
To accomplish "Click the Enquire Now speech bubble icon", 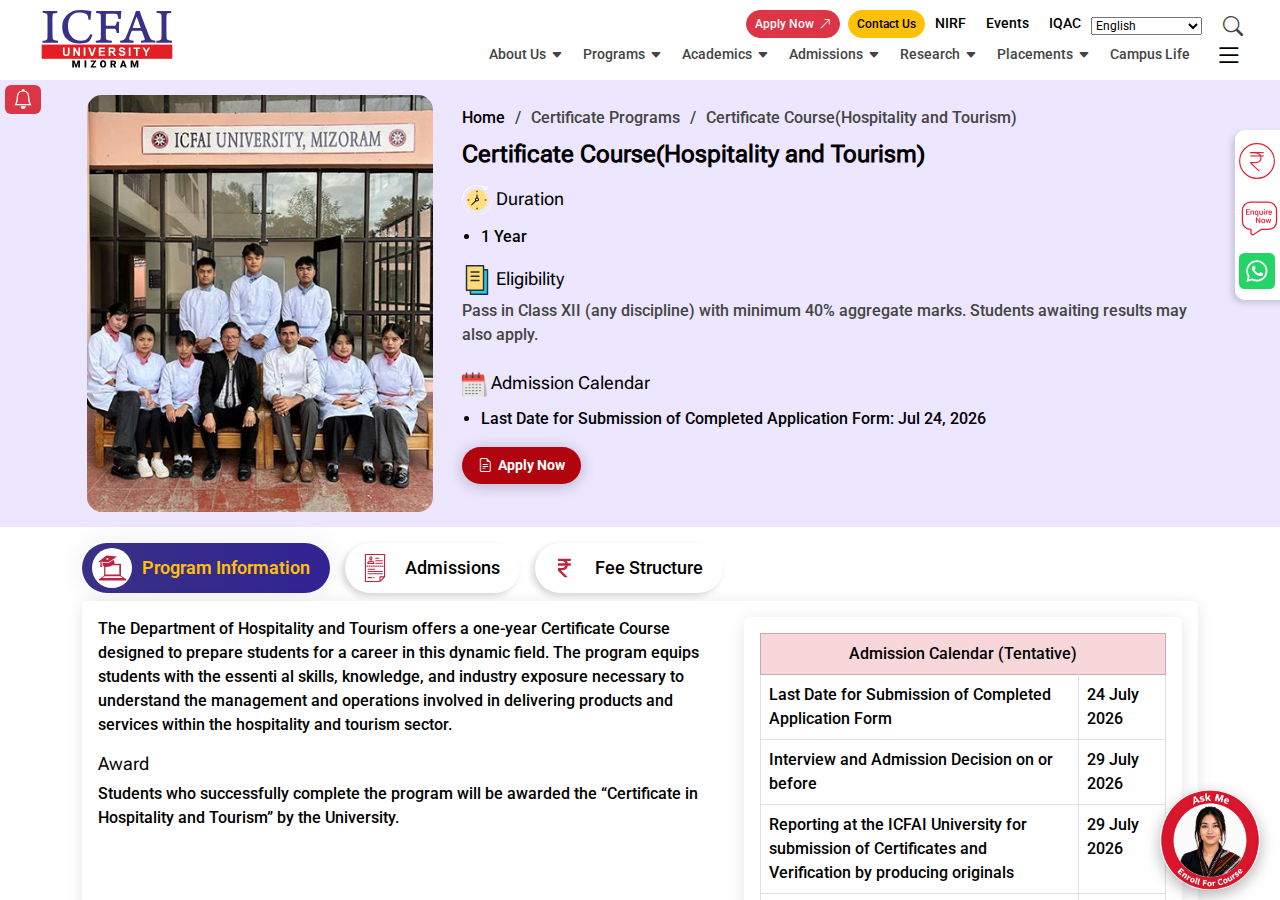I will (1258, 216).
